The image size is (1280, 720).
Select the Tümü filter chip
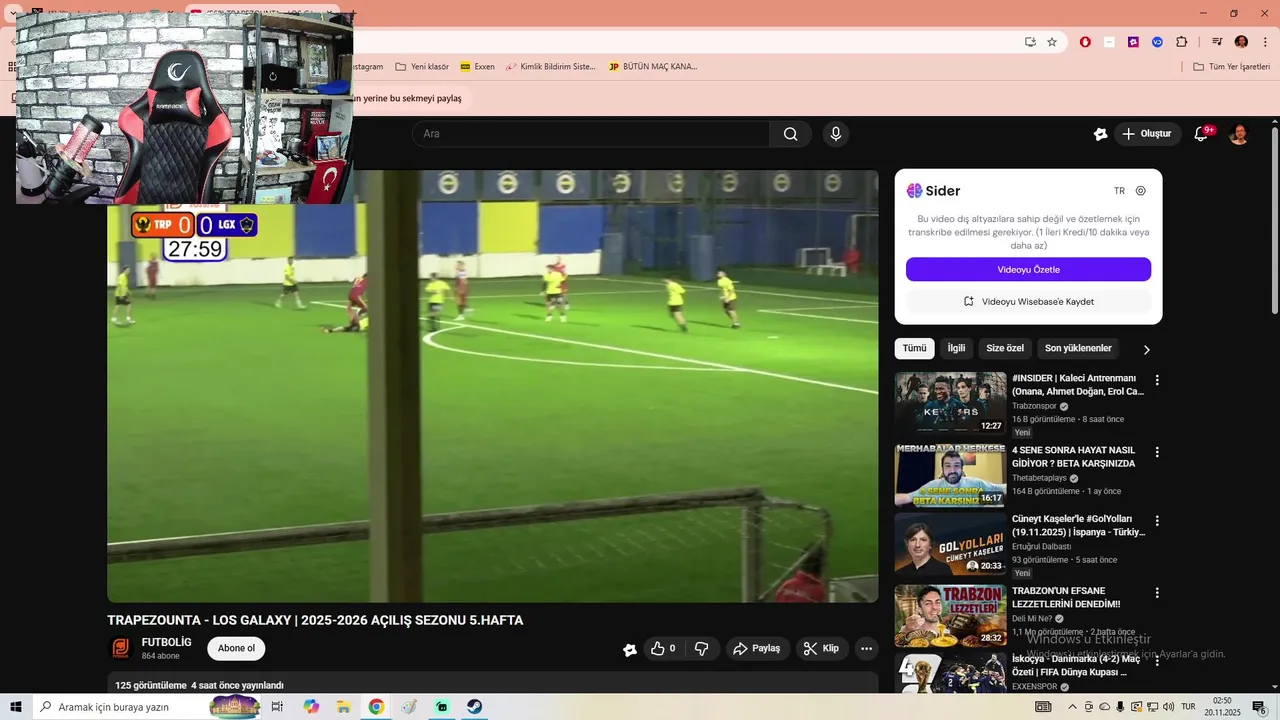[914, 349]
